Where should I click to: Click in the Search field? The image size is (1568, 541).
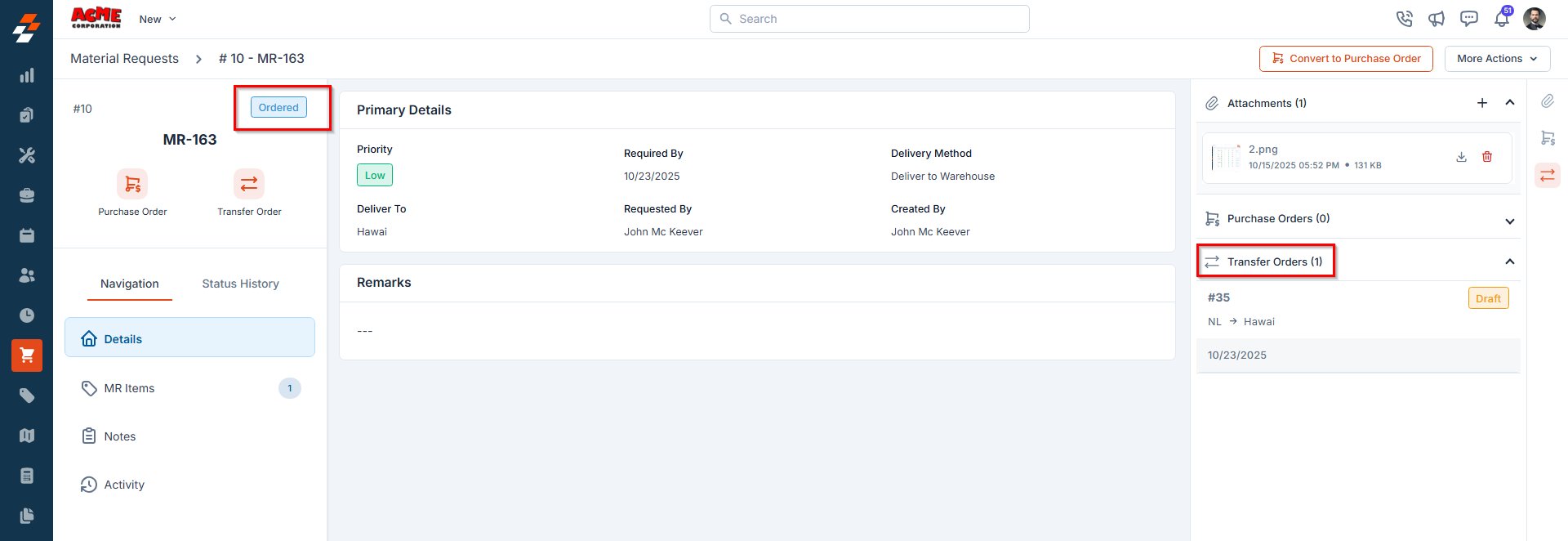click(x=869, y=19)
